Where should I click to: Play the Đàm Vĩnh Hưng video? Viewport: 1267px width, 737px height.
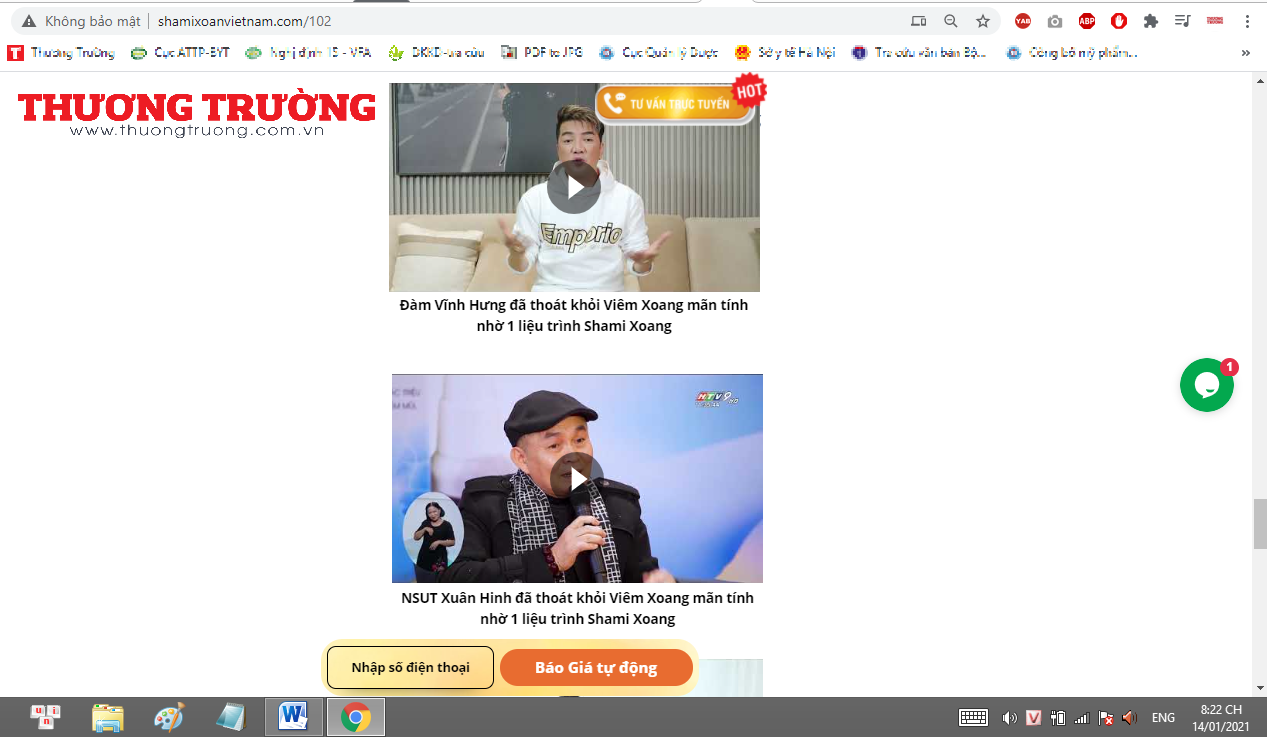click(574, 187)
